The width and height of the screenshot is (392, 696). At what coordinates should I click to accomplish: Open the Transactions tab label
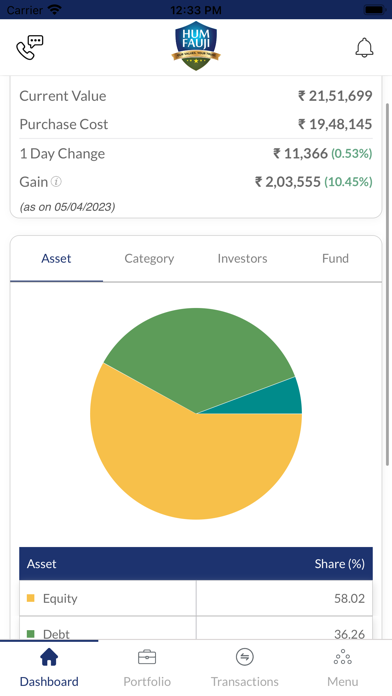[245, 681]
